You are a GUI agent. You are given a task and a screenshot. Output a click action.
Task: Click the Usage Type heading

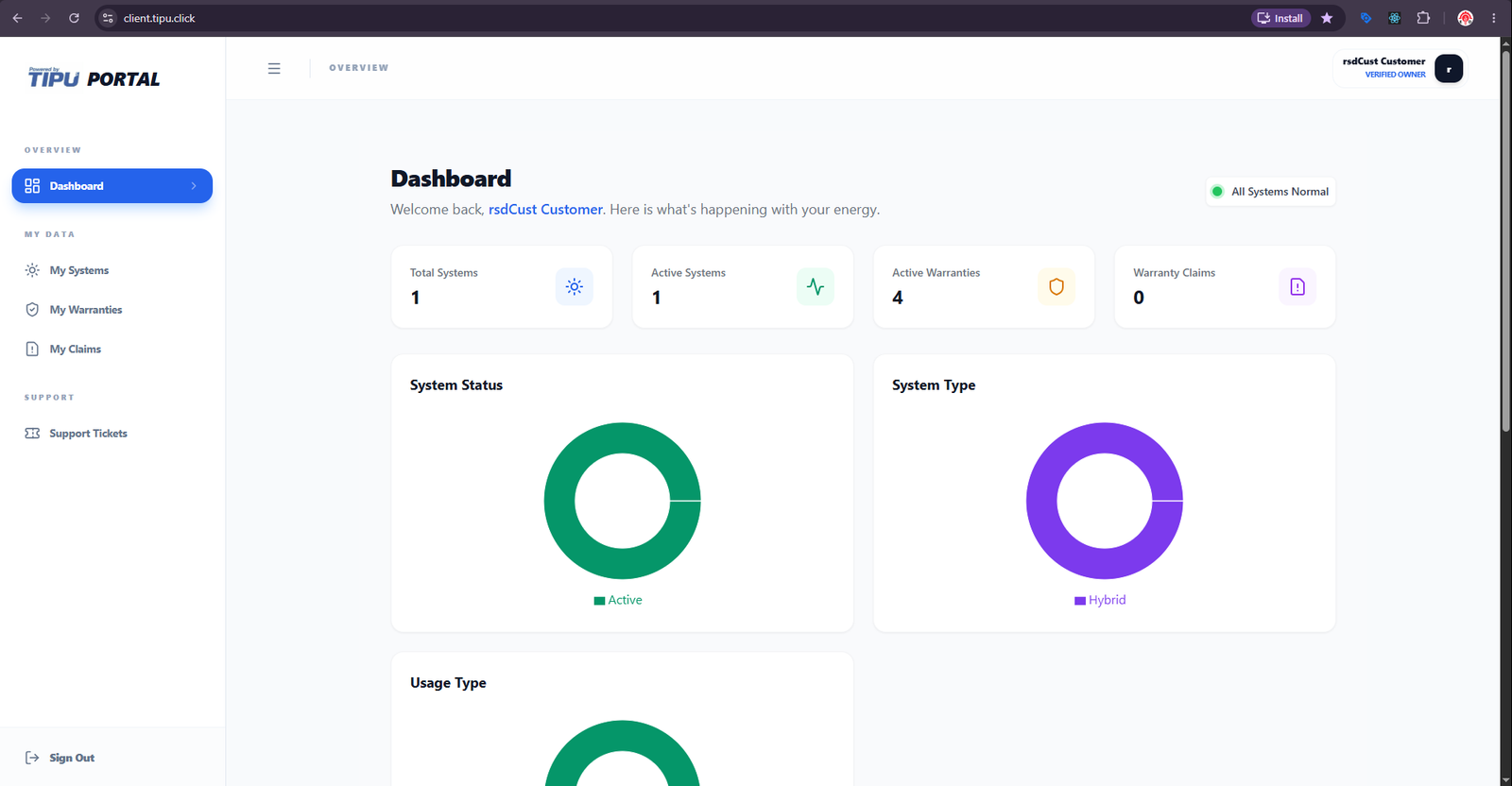(448, 683)
